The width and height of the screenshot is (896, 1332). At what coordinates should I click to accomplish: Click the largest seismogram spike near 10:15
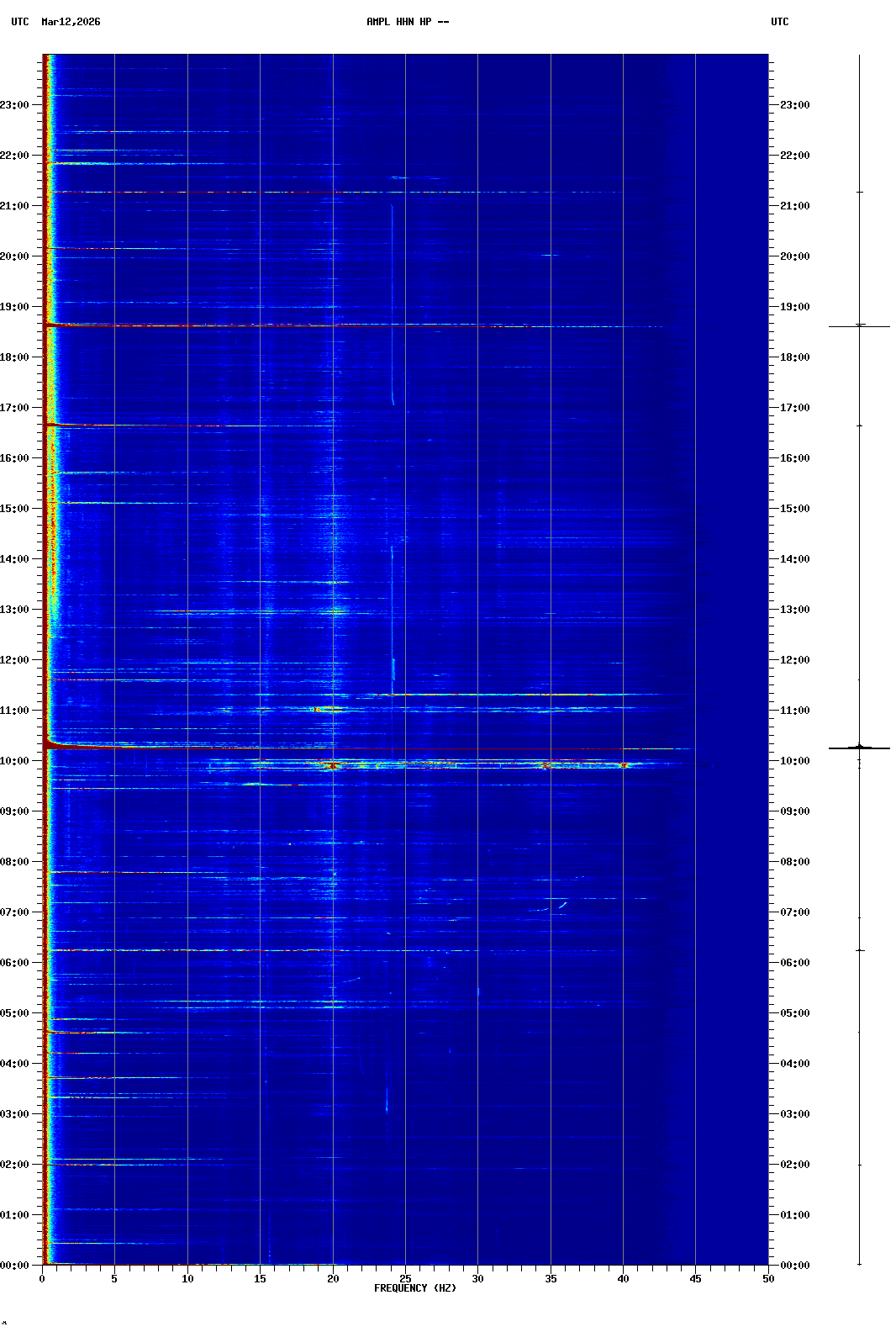pyautogui.click(x=859, y=747)
